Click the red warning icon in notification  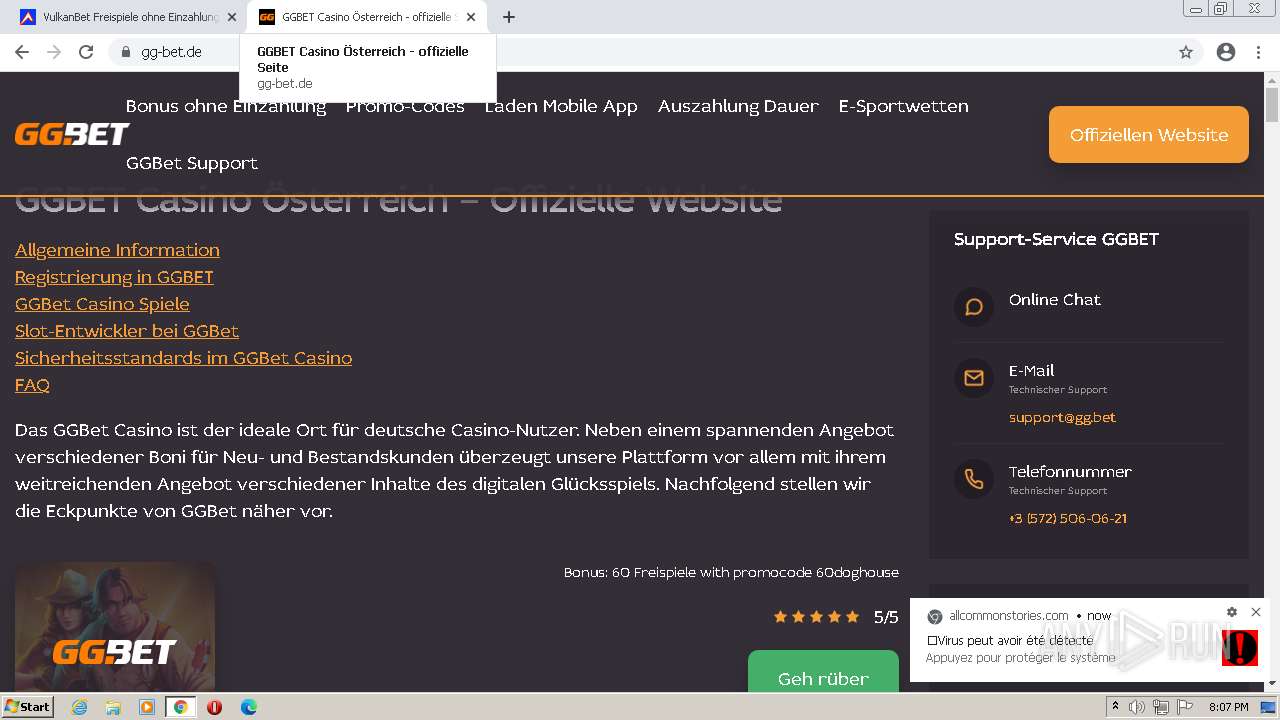1239,648
